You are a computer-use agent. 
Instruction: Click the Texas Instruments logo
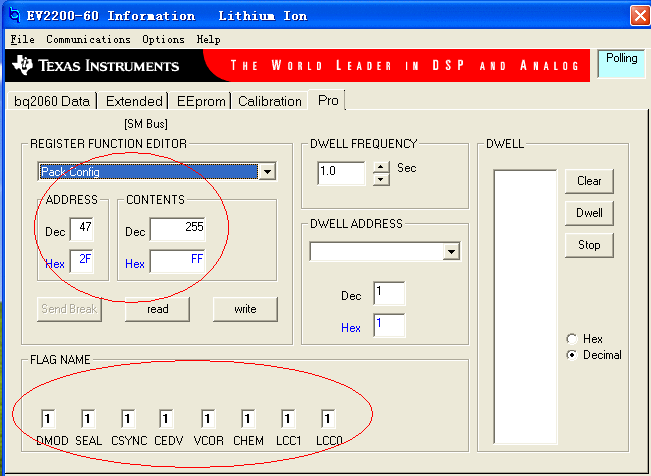(x=95, y=65)
